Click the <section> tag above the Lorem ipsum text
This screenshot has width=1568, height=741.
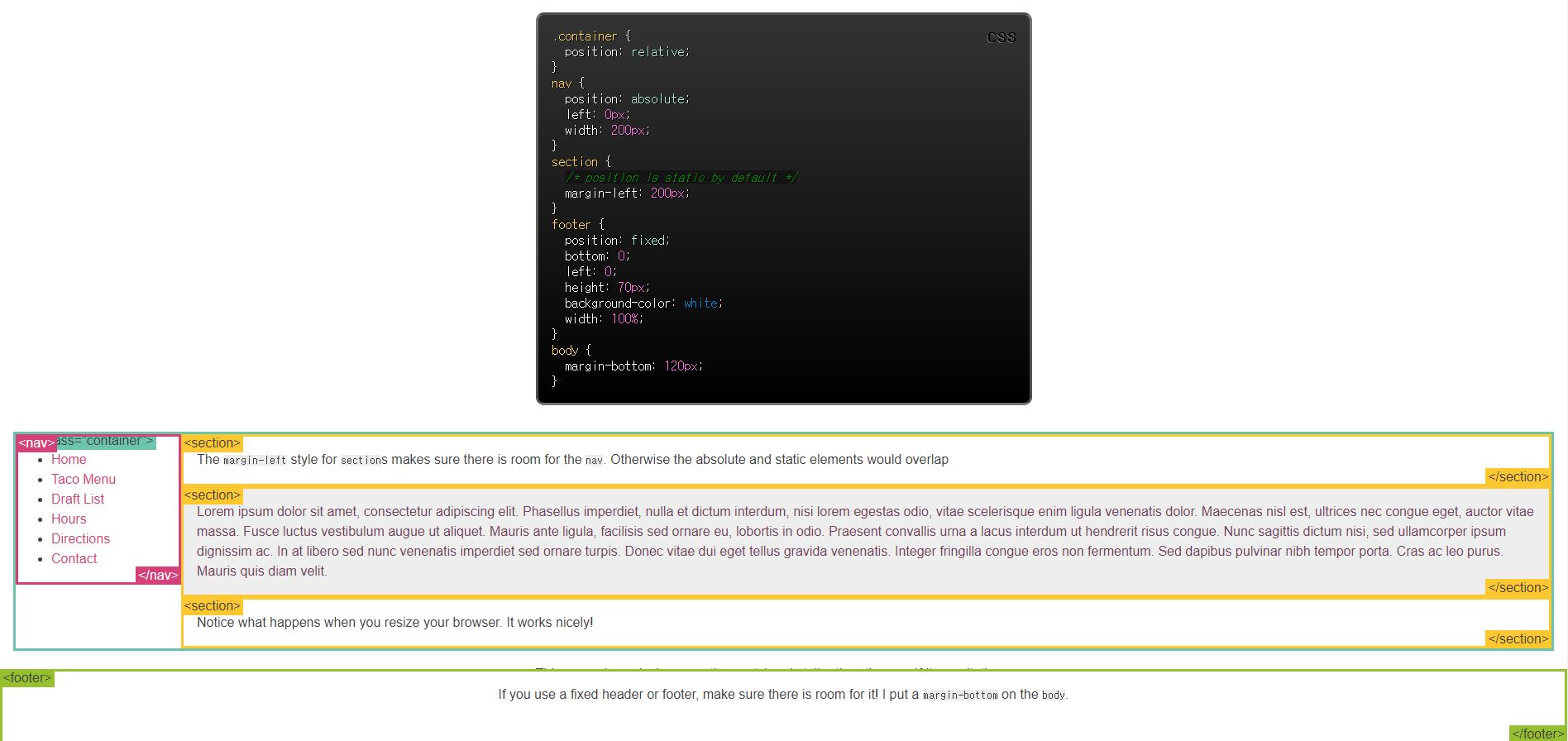click(x=213, y=495)
